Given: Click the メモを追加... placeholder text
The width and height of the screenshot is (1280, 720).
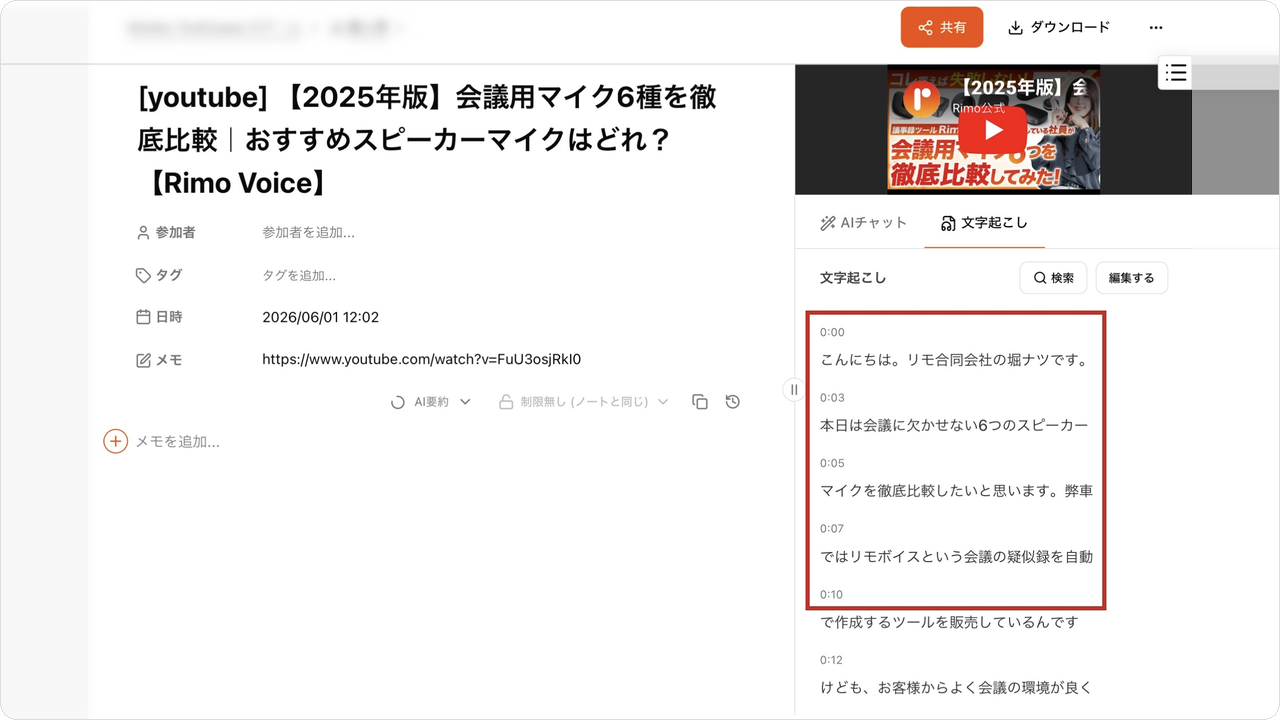Looking at the screenshot, I should click(177, 441).
